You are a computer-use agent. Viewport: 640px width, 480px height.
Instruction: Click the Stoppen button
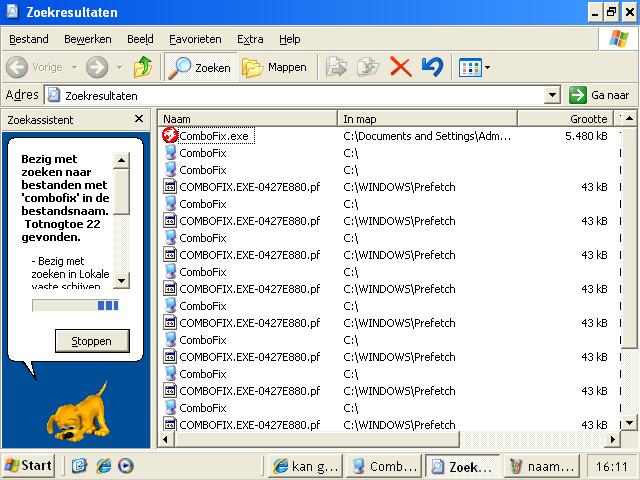point(92,341)
